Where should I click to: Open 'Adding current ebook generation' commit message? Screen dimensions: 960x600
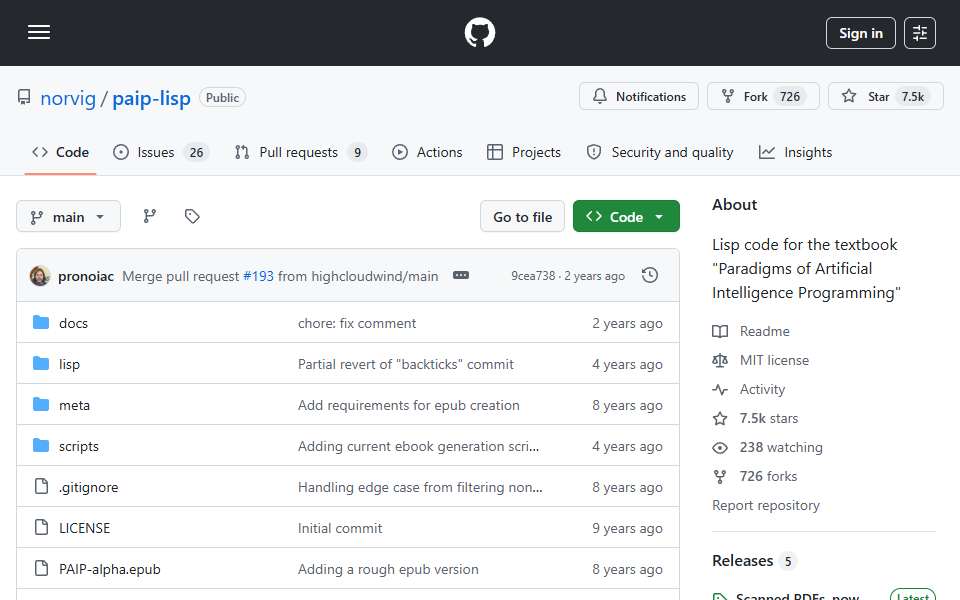tap(419, 446)
